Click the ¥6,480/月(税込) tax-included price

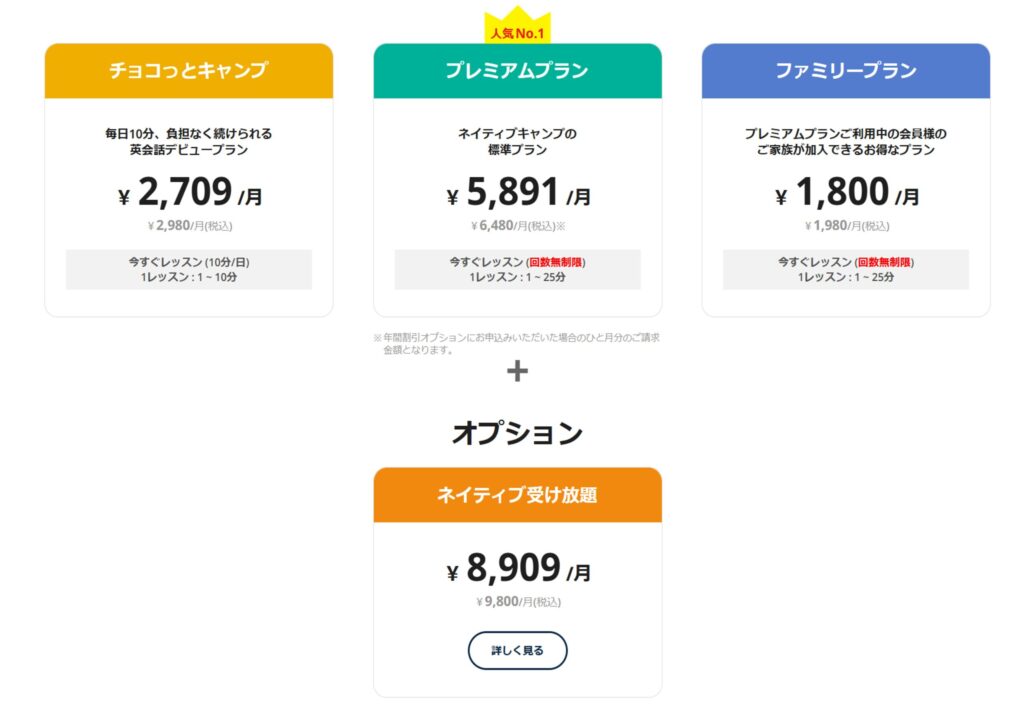[x=518, y=226]
